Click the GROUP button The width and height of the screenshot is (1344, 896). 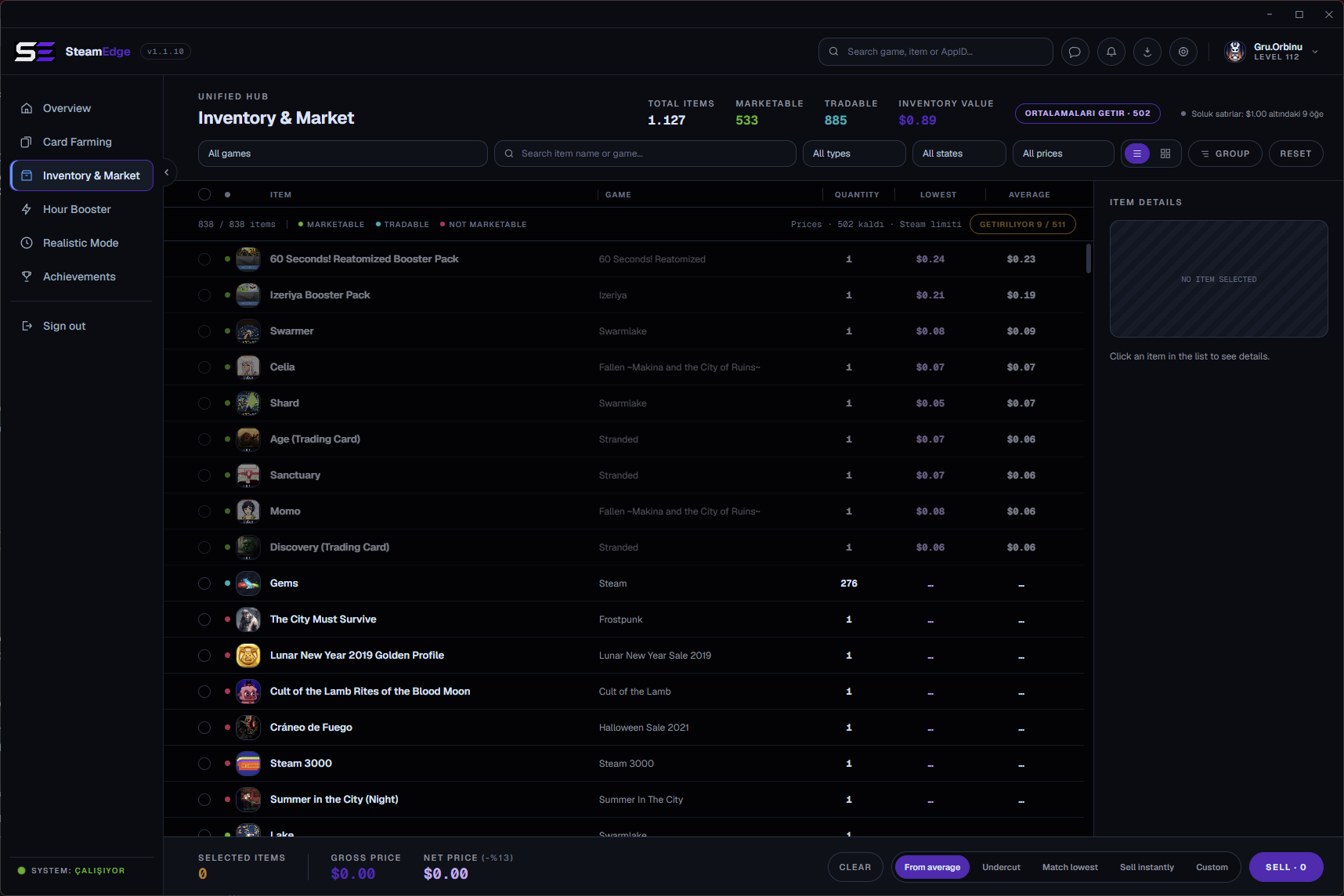coord(1225,154)
